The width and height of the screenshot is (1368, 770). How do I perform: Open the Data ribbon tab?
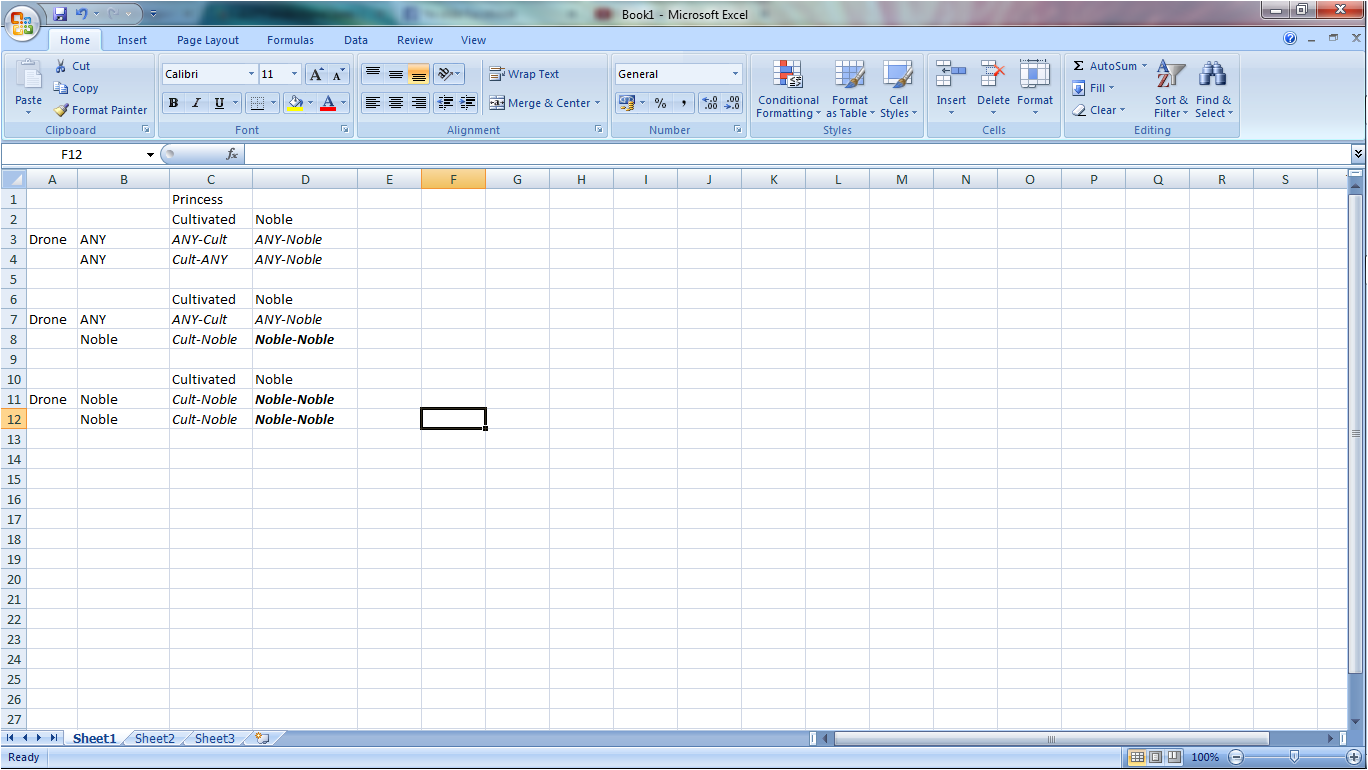tap(356, 40)
